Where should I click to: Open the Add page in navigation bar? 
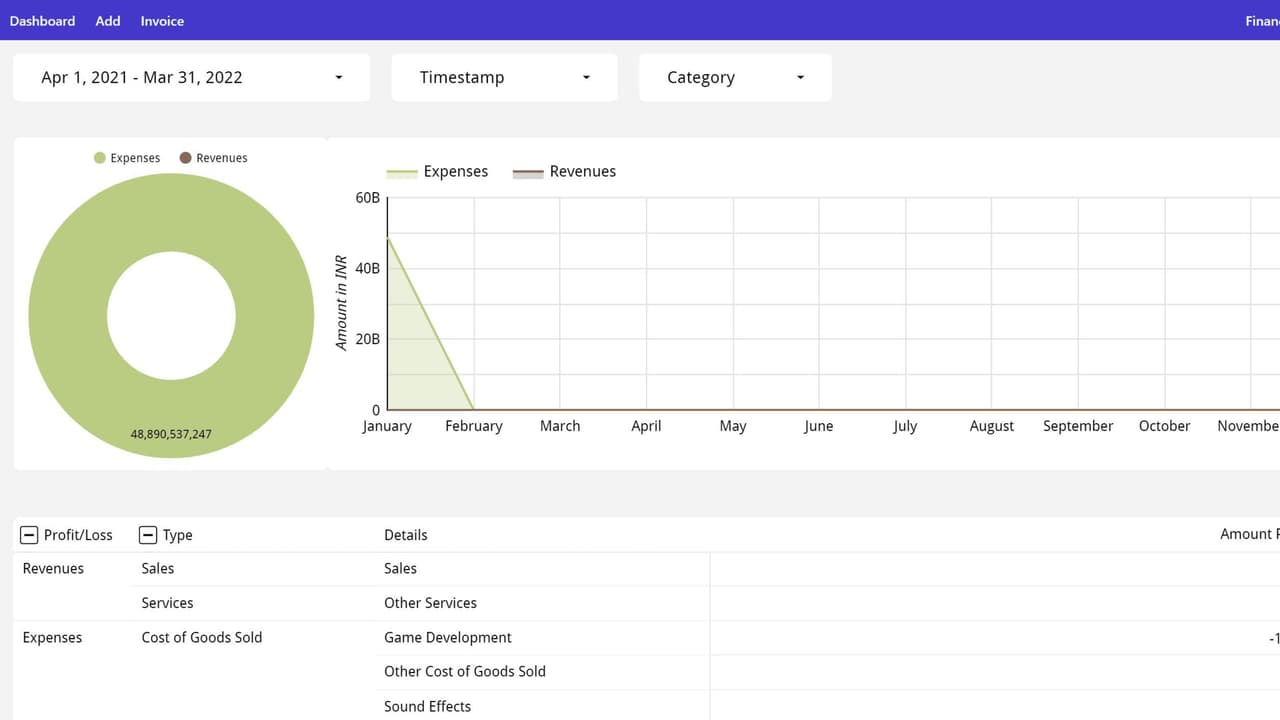tap(108, 21)
